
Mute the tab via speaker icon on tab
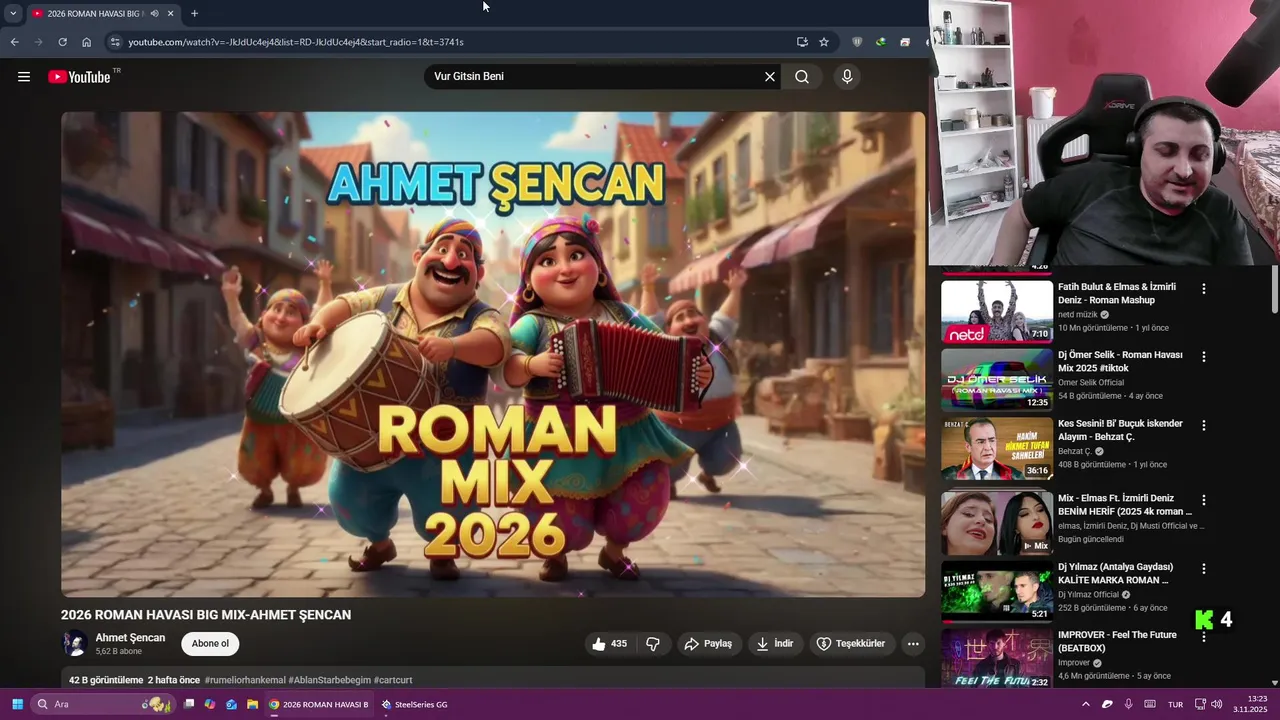pos(154,14)
